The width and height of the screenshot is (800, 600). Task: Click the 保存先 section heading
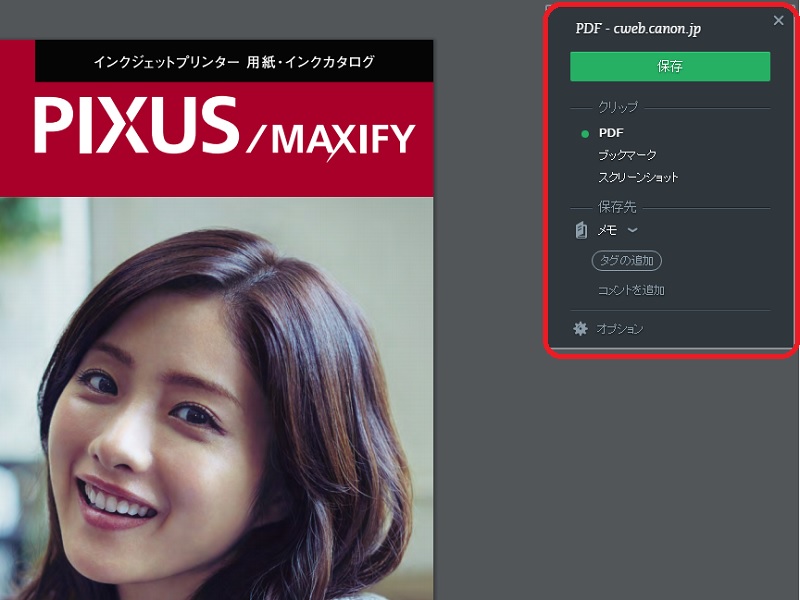tap(617, 207)
